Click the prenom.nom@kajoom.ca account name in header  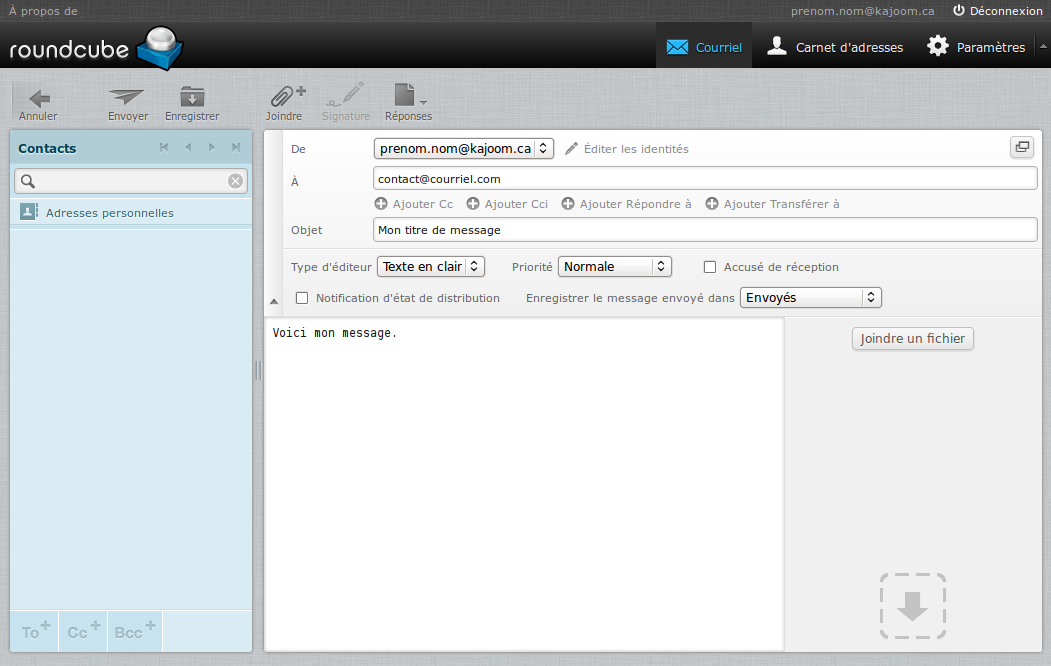pyautogui.click(x=862, y=11)
